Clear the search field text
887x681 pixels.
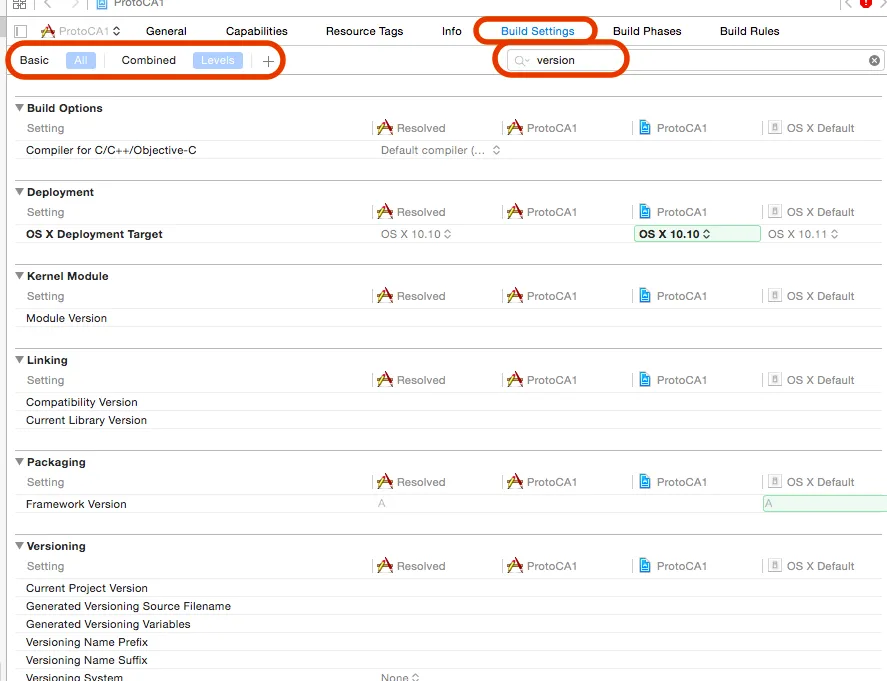click(874, 61)
